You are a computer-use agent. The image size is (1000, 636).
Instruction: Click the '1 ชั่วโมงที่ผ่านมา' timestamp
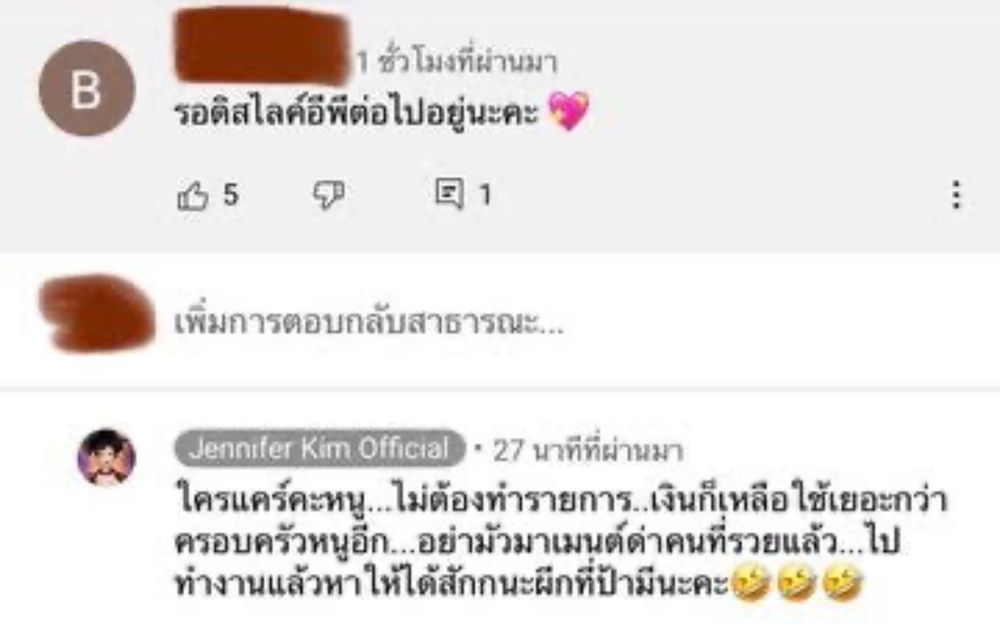pyautogui.click(x=457, y=62)
